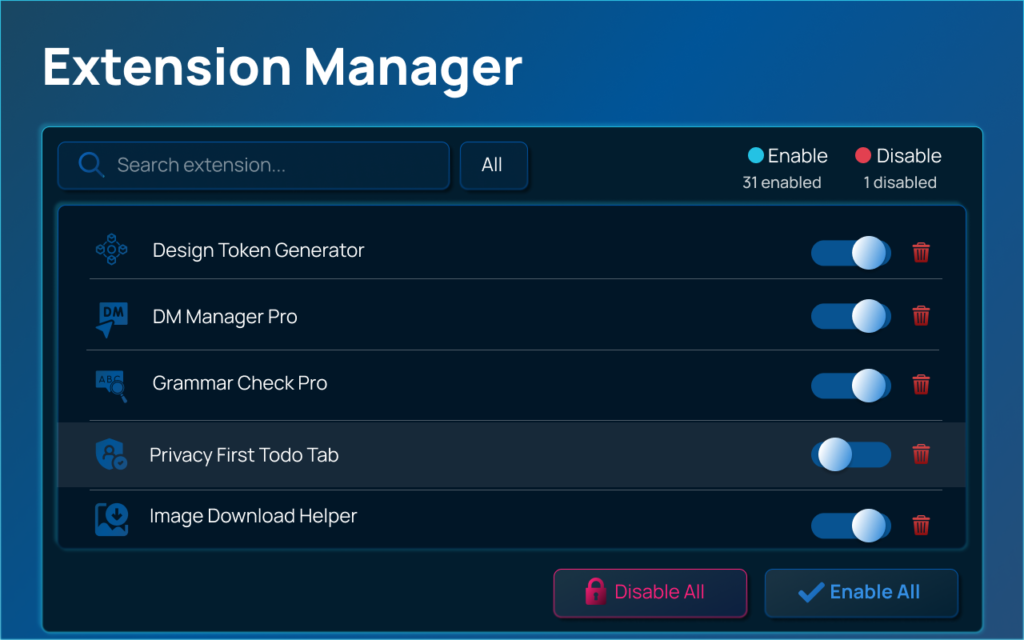Viewport: 1024px width, 640px height.
Task: Delete Grammar Check Pro via trash icon
Action: coord(921,384)
